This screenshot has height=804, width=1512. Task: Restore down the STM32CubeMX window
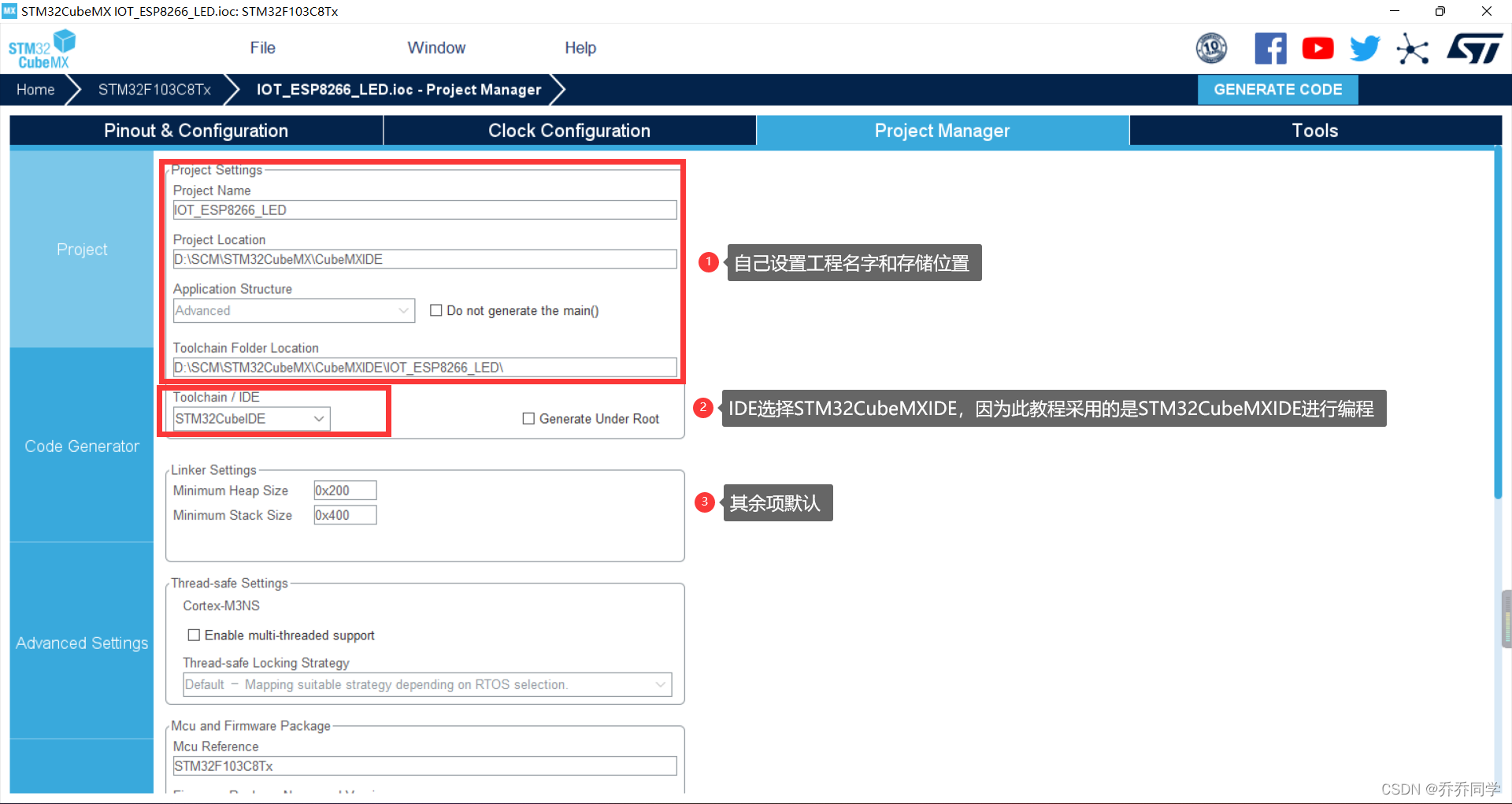[1440, 11]
